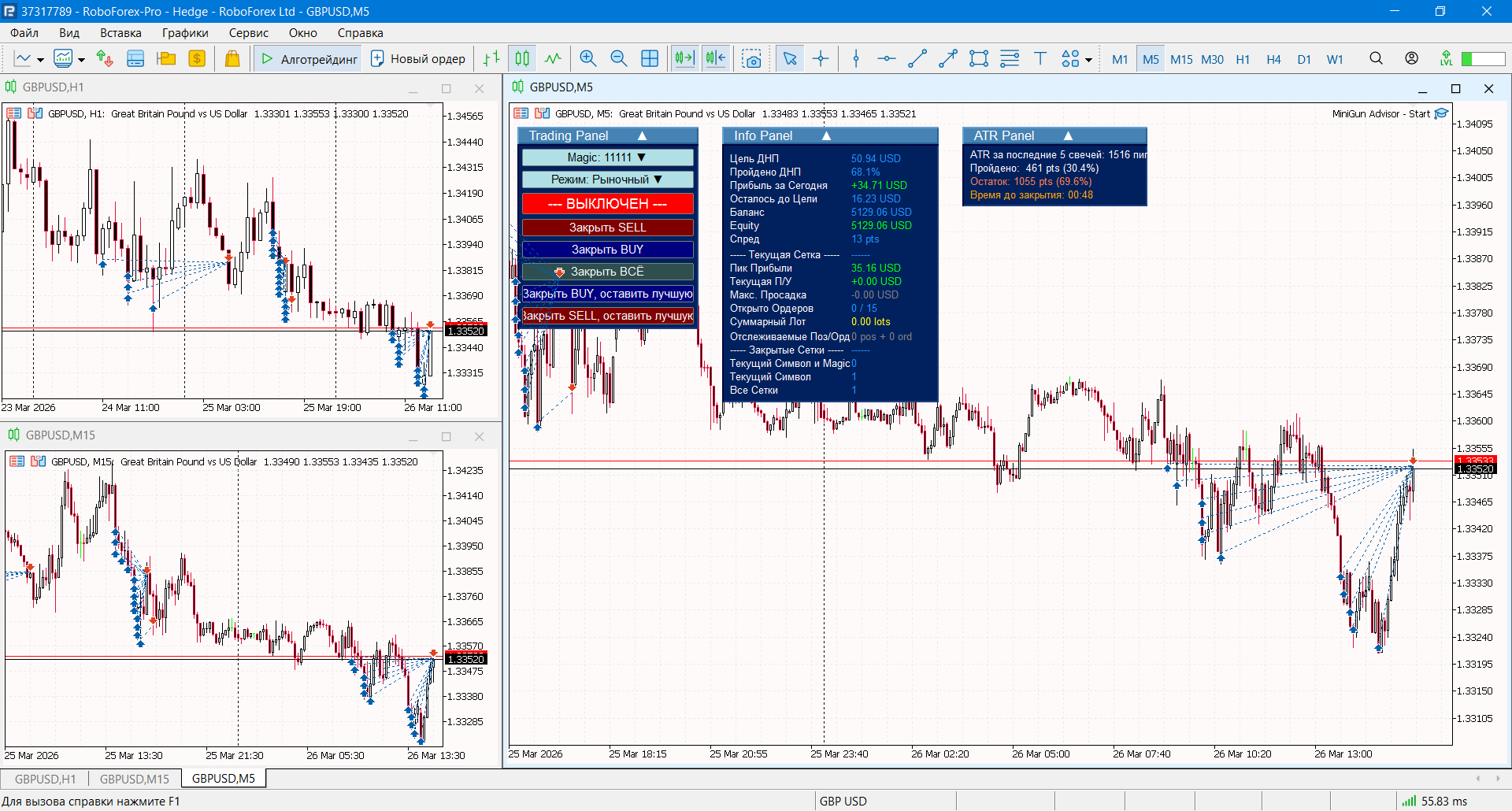1512x811 pixels.
Task: Activate the crosshair cursor mode
Action: (821, 59)
